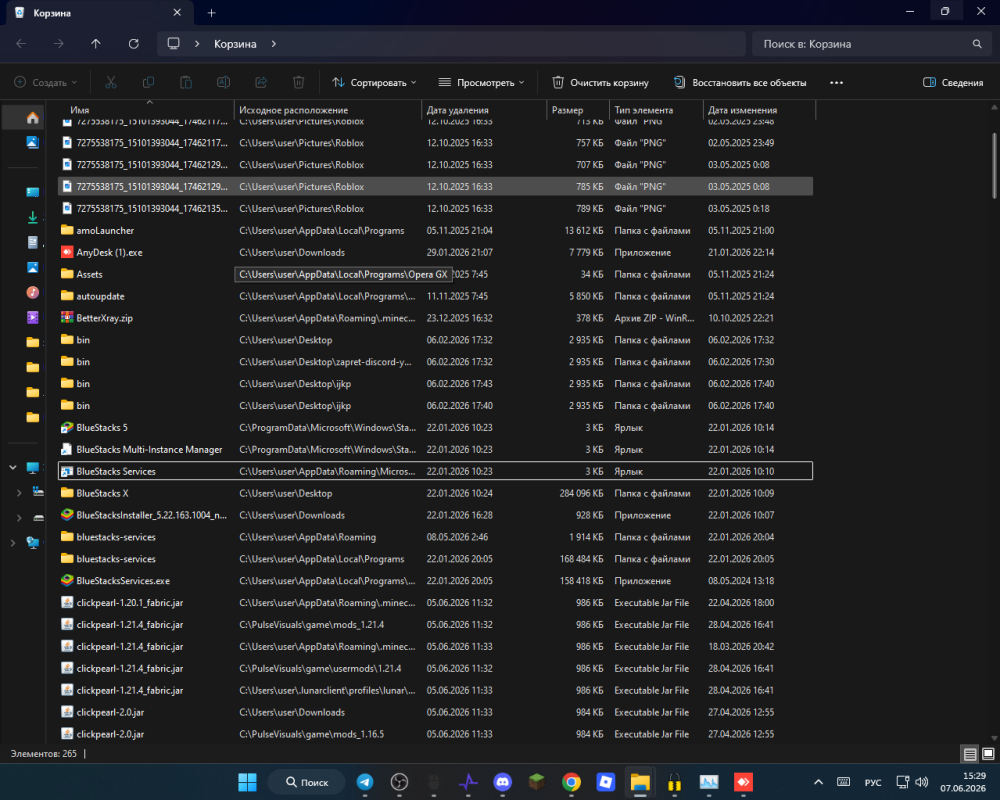Select the AnyDesk (1).exe row
The width and height of the screenshot is (1000, 800).
(x=436, y=252)
